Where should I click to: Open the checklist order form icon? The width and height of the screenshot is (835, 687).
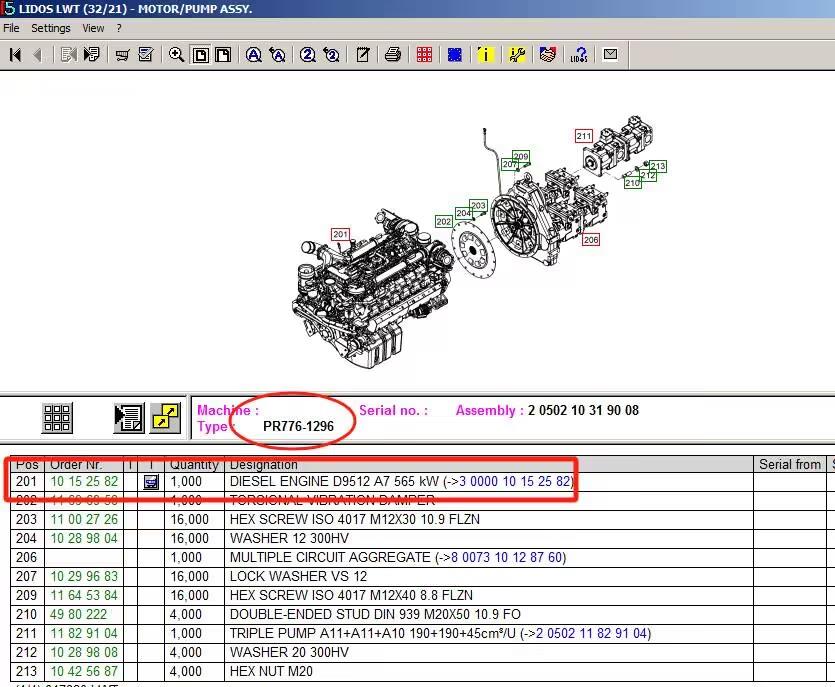tap(145, 54)
